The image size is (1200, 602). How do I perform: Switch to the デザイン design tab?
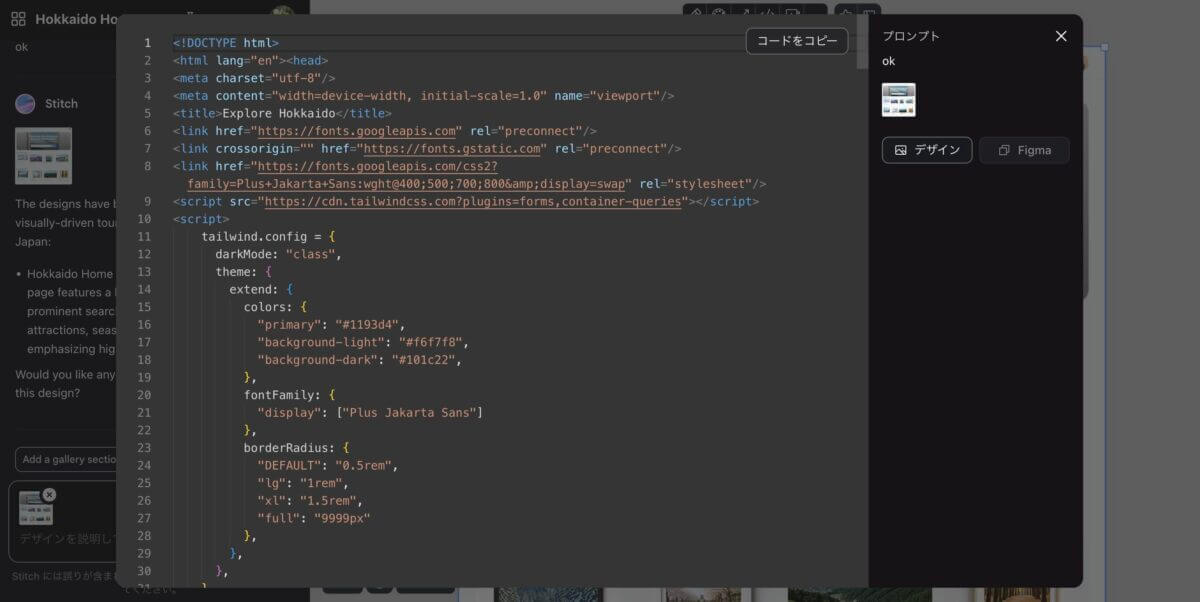click(x=926, y=150)
